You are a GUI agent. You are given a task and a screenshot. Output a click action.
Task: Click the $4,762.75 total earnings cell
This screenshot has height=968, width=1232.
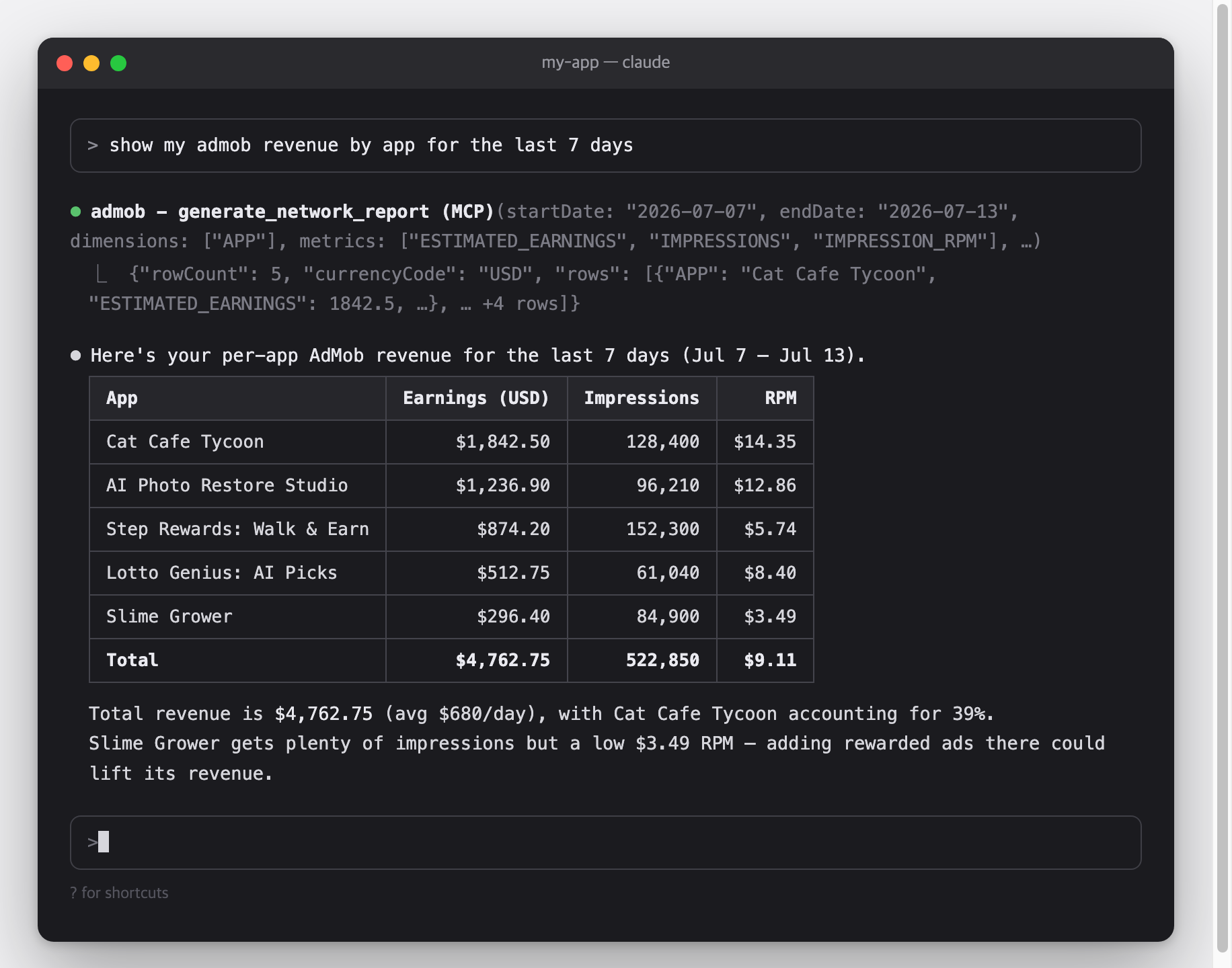[477, 660]
